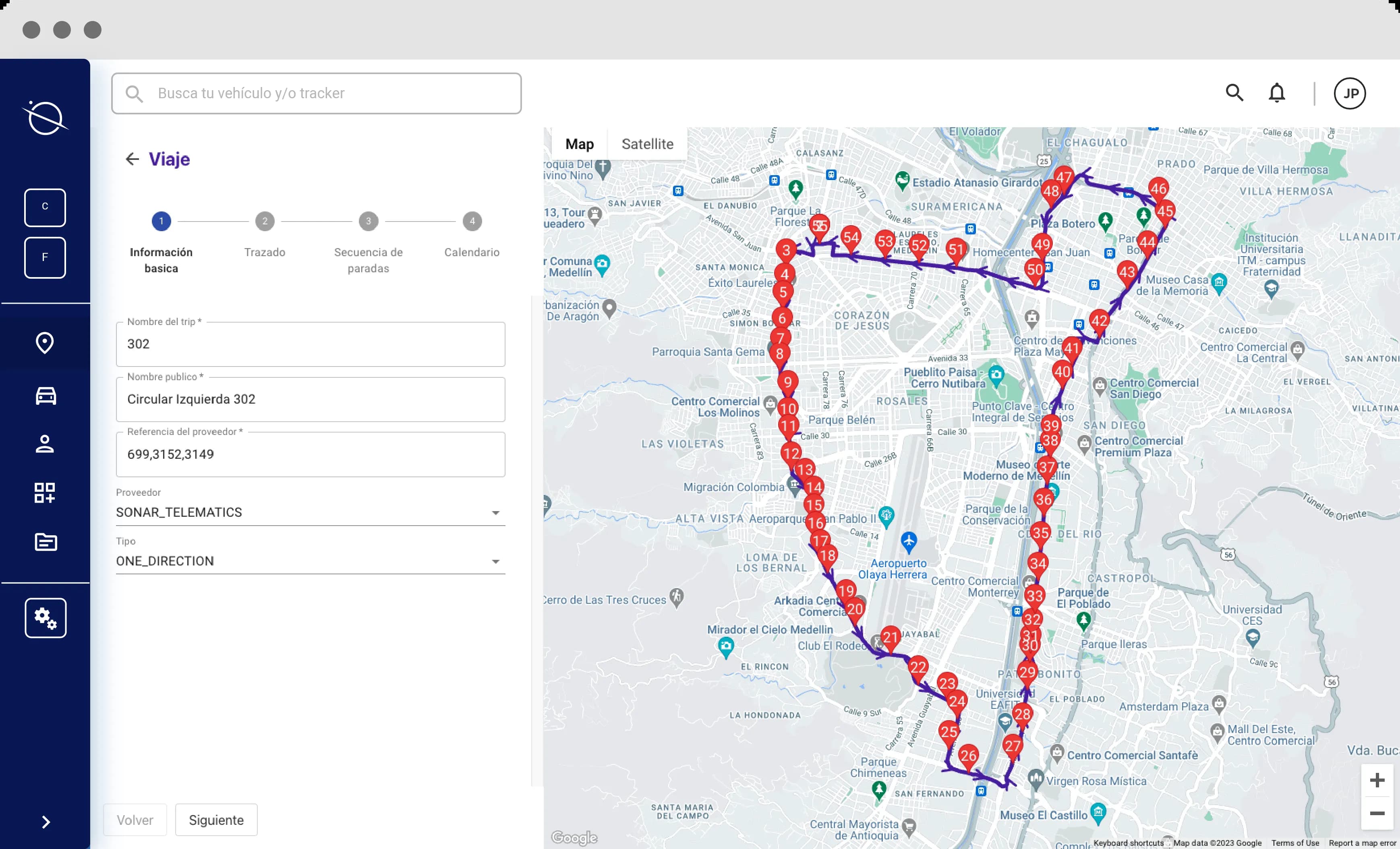This screenshot has height=849, width=1400.
Task: Open the vehicles car icon in sidebar
Action: coord(46,396)
